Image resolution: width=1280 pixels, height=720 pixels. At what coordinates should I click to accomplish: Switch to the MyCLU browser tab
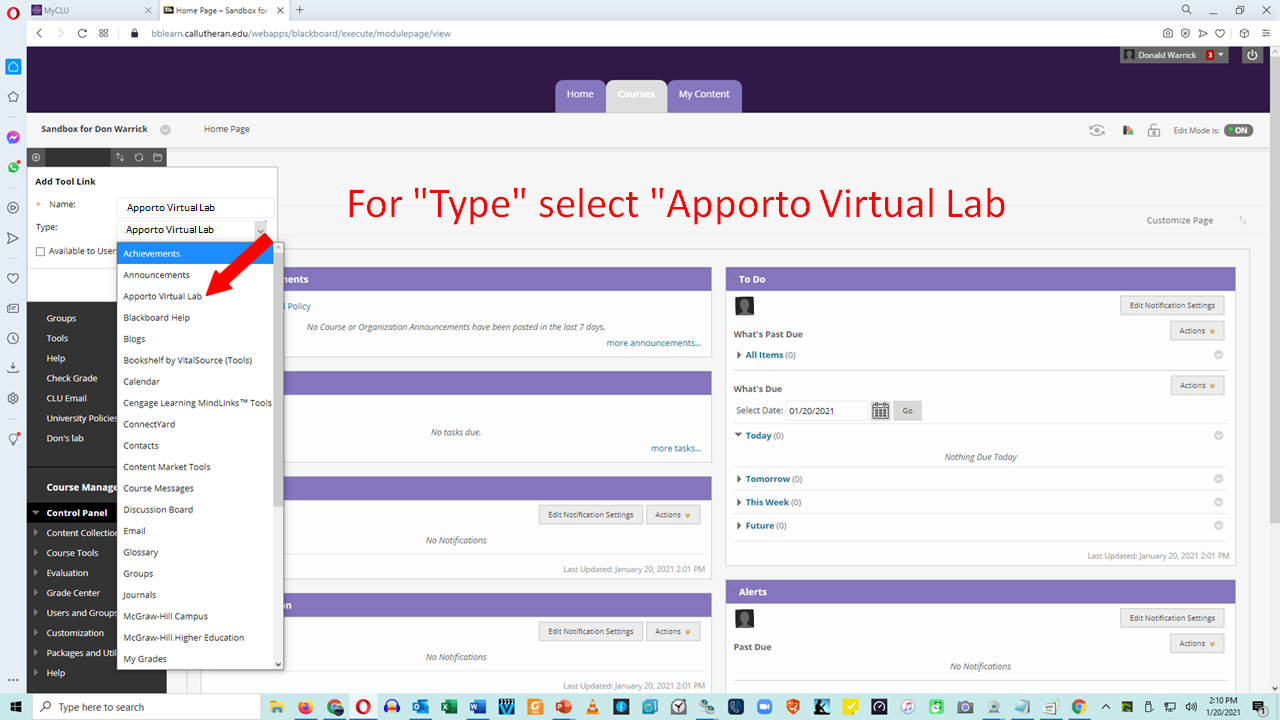coord(90,10)
